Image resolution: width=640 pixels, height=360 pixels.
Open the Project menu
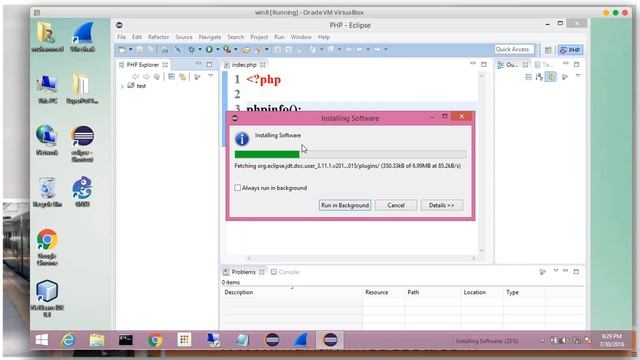click(x=259, y=37)
